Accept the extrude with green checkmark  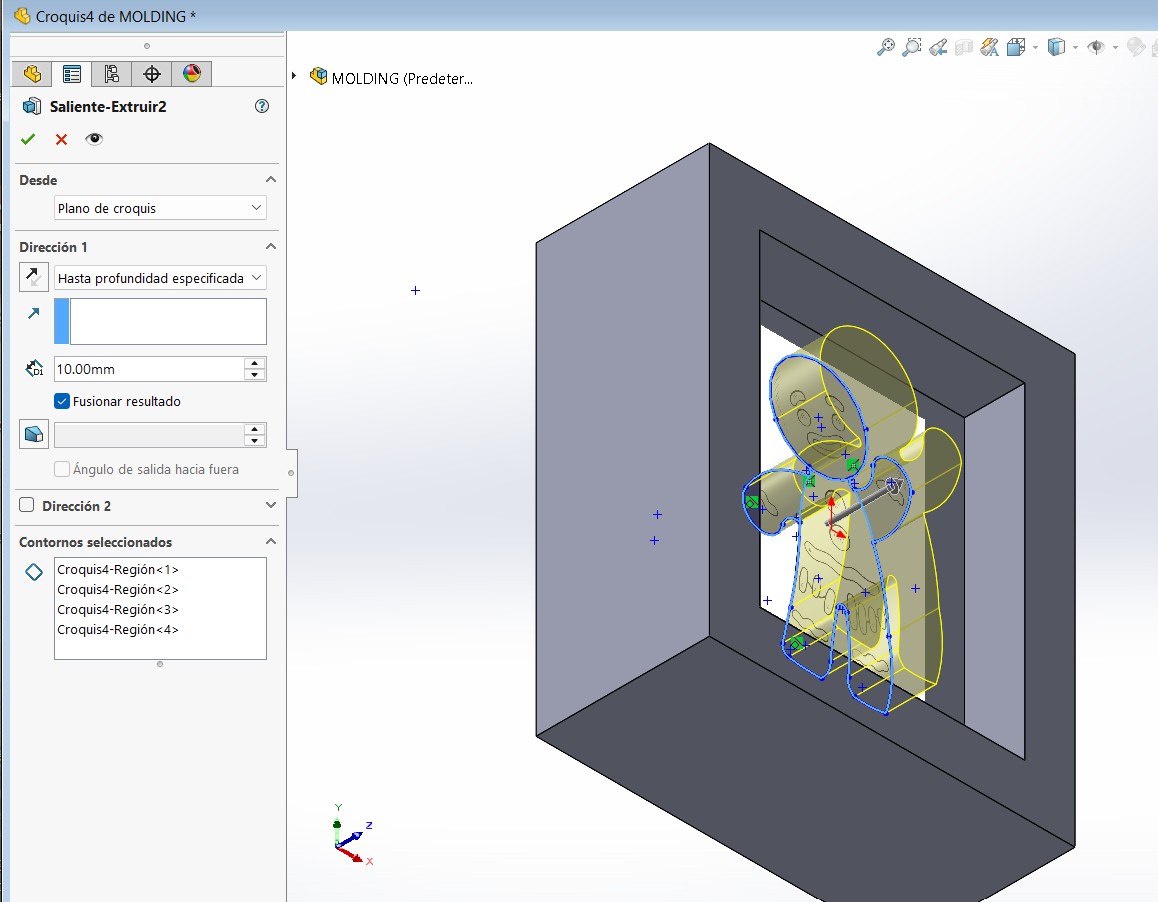(x=28, y=139)
